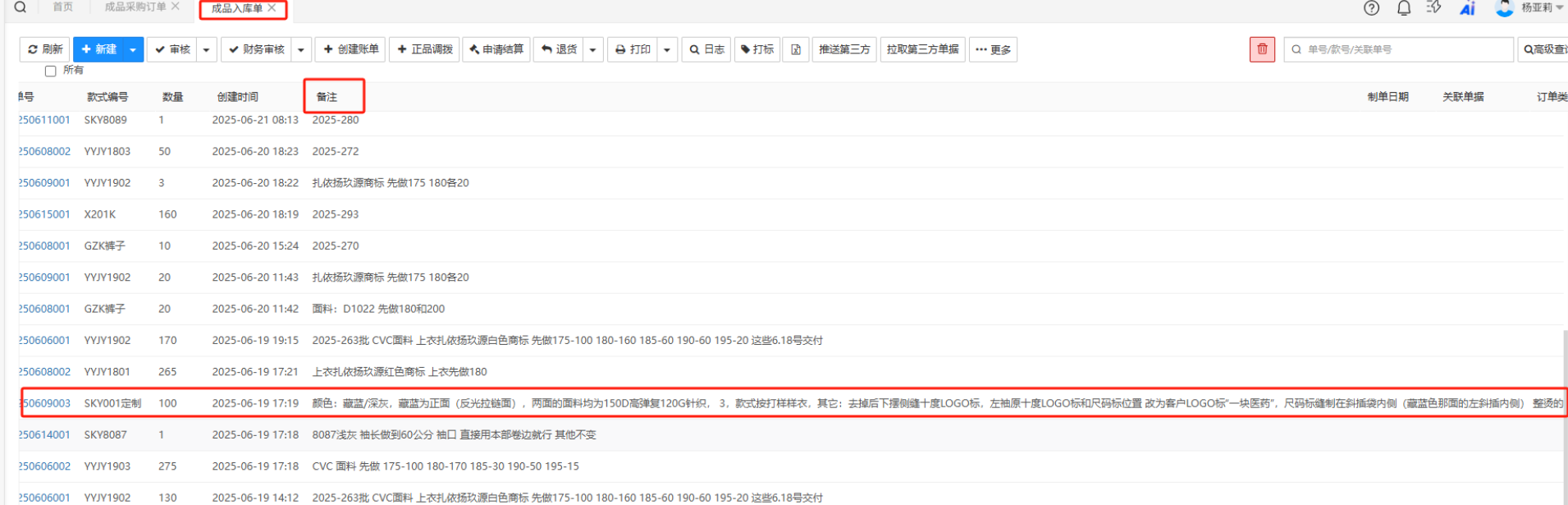1568x505 pixels.
Task: Expand the 新建 dropdown arrow
Action: [133, 49]
